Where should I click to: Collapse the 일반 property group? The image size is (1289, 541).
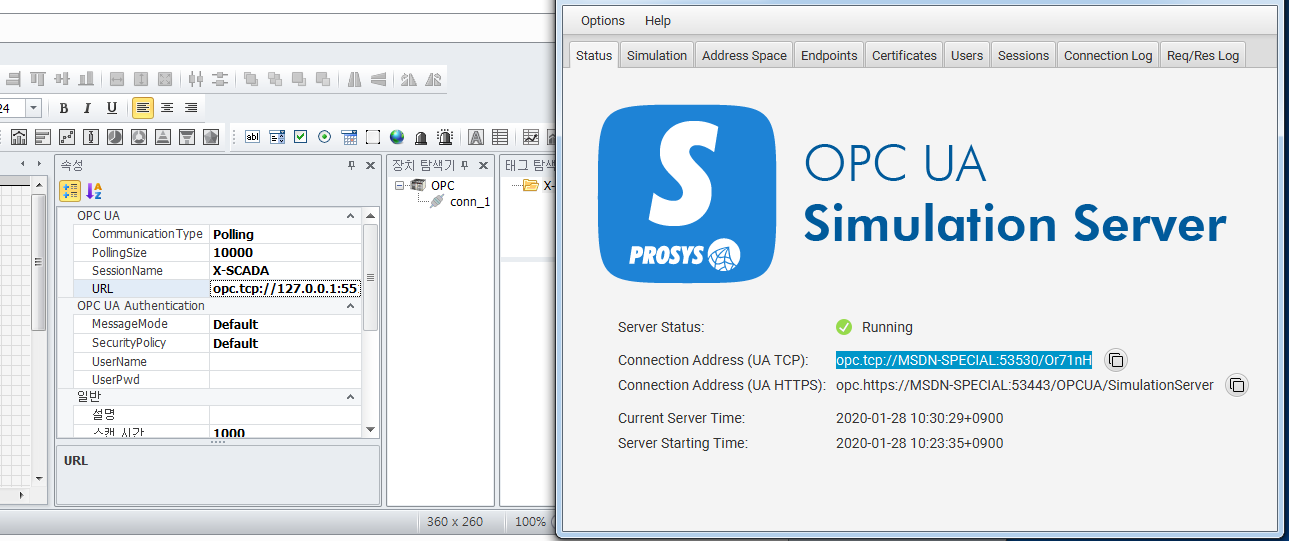(350, 397)
